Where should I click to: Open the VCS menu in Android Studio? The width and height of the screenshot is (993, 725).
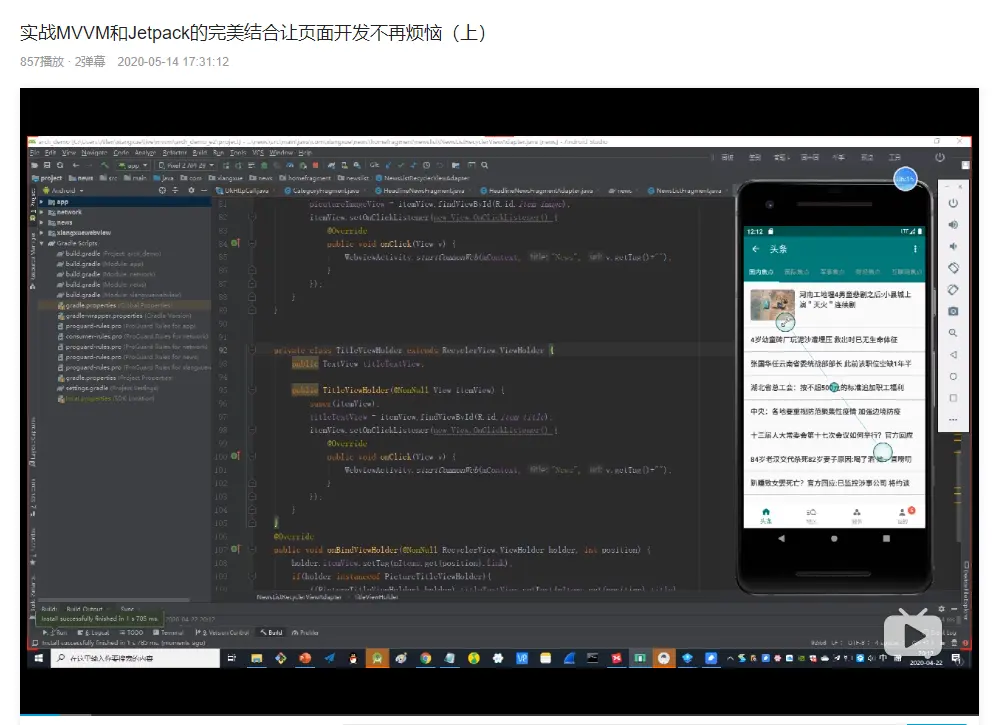pyautogui.click(x=258, y=153)
